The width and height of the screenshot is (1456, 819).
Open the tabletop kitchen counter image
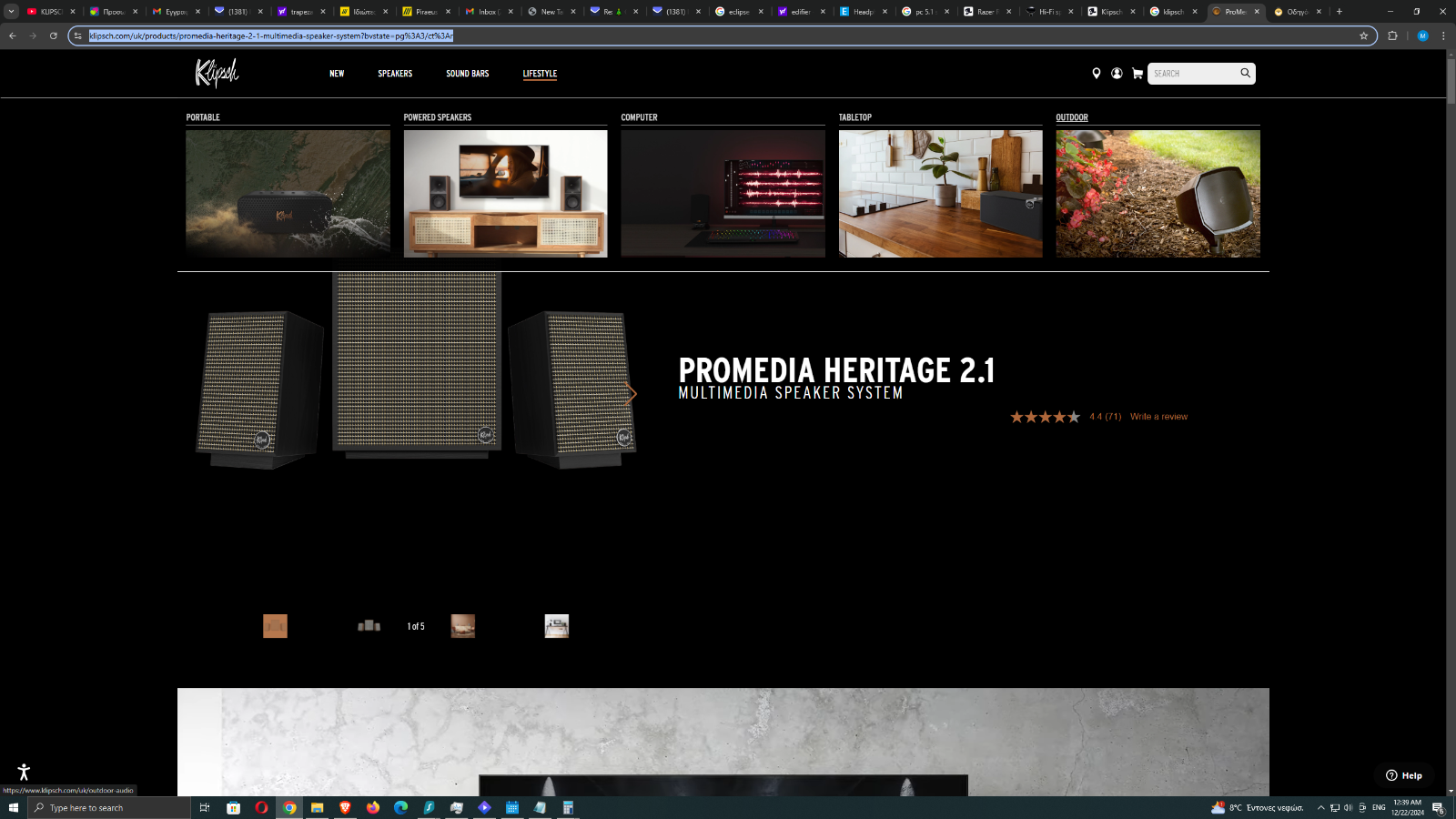940,193
